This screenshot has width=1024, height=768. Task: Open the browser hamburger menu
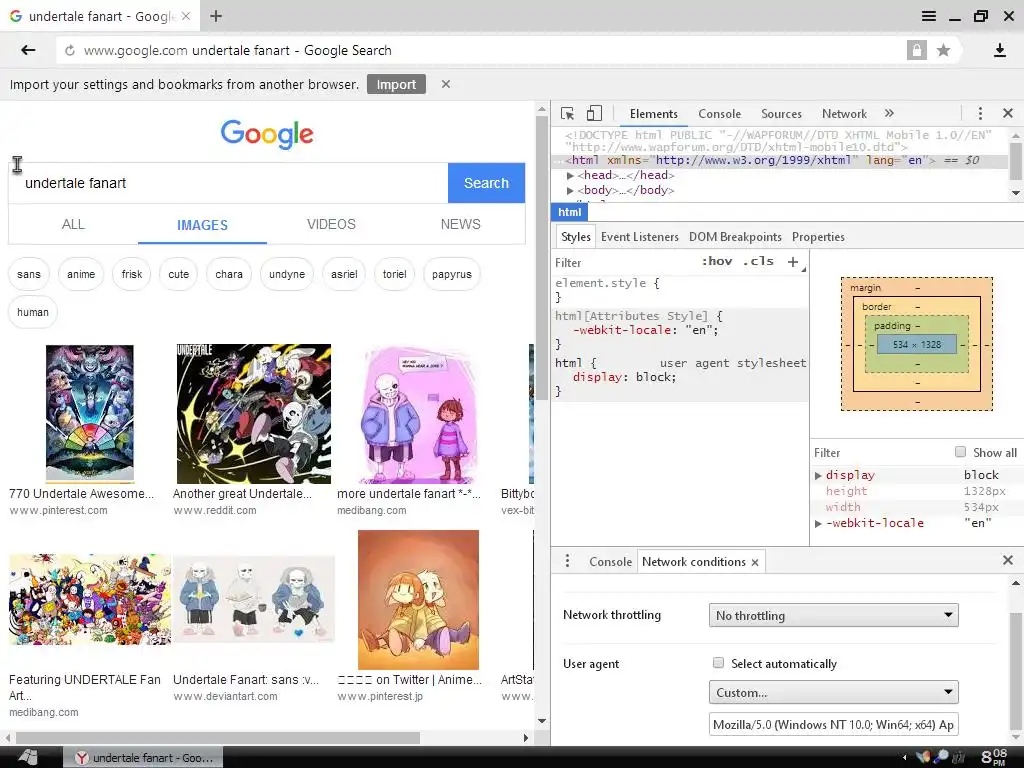(x=928, y=16)
